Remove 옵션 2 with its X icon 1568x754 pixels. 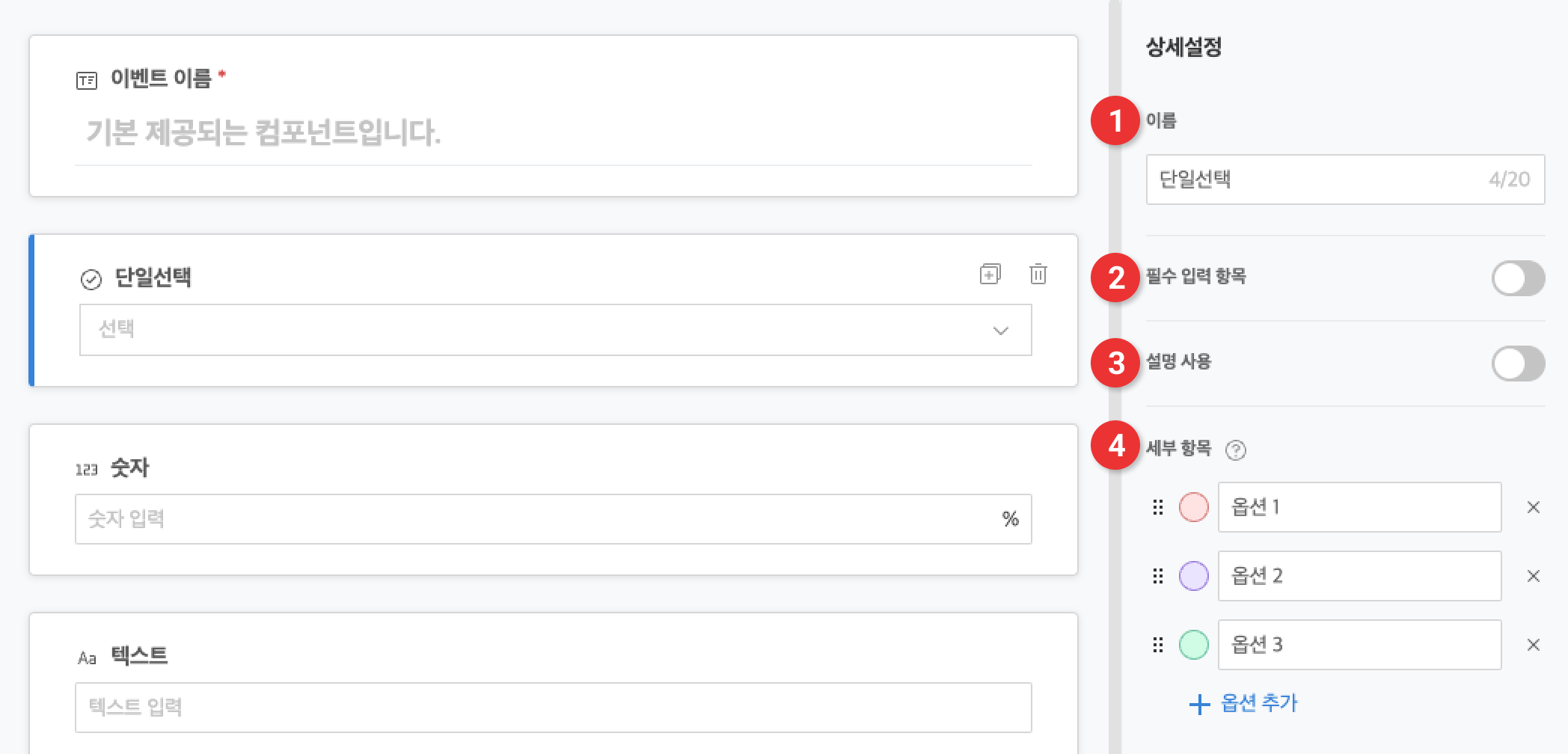tap(1533, 576)
